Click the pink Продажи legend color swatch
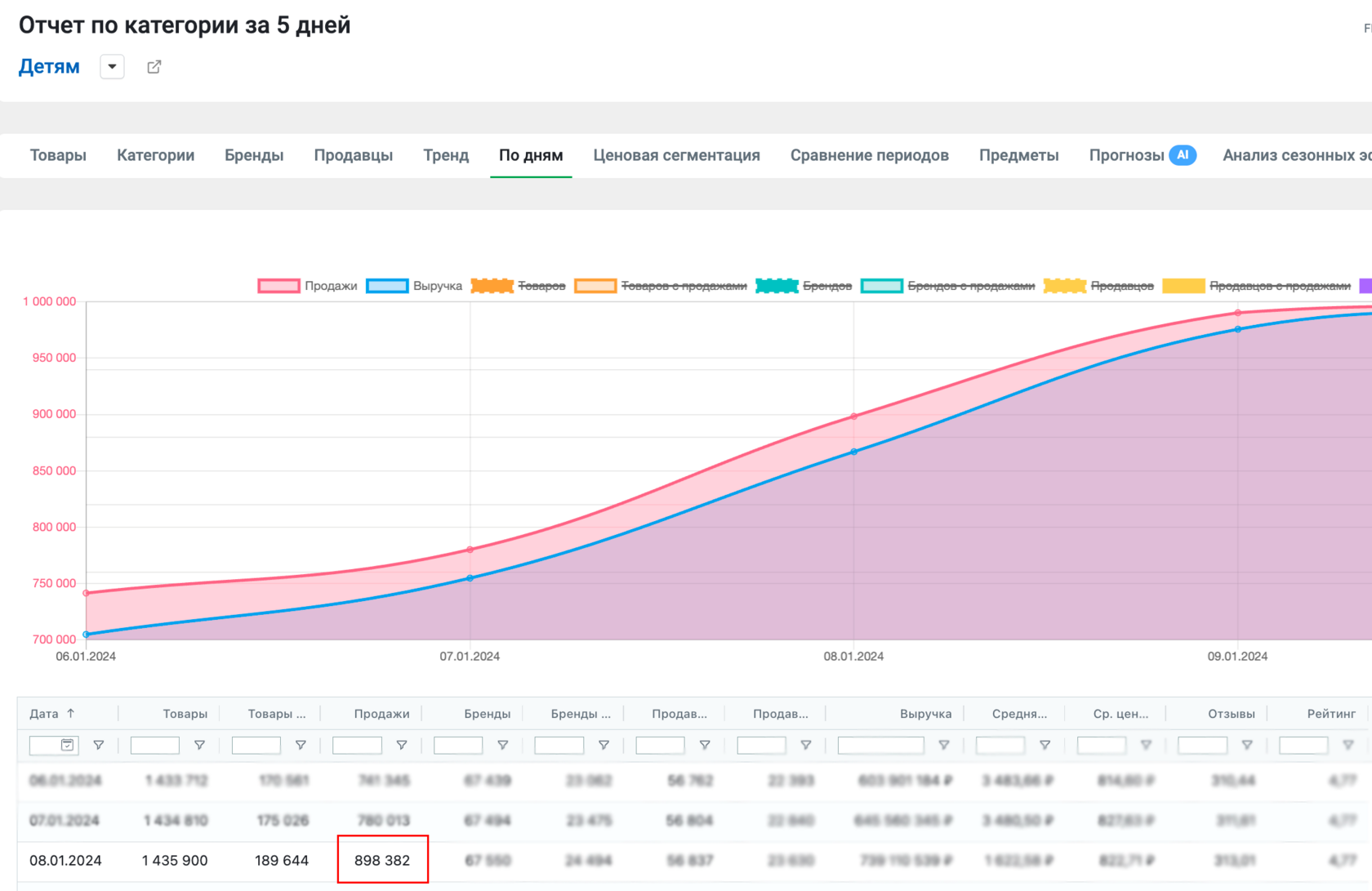Image resolution: width=1372 pixels, height=891 pixels. tap(278, 286)
